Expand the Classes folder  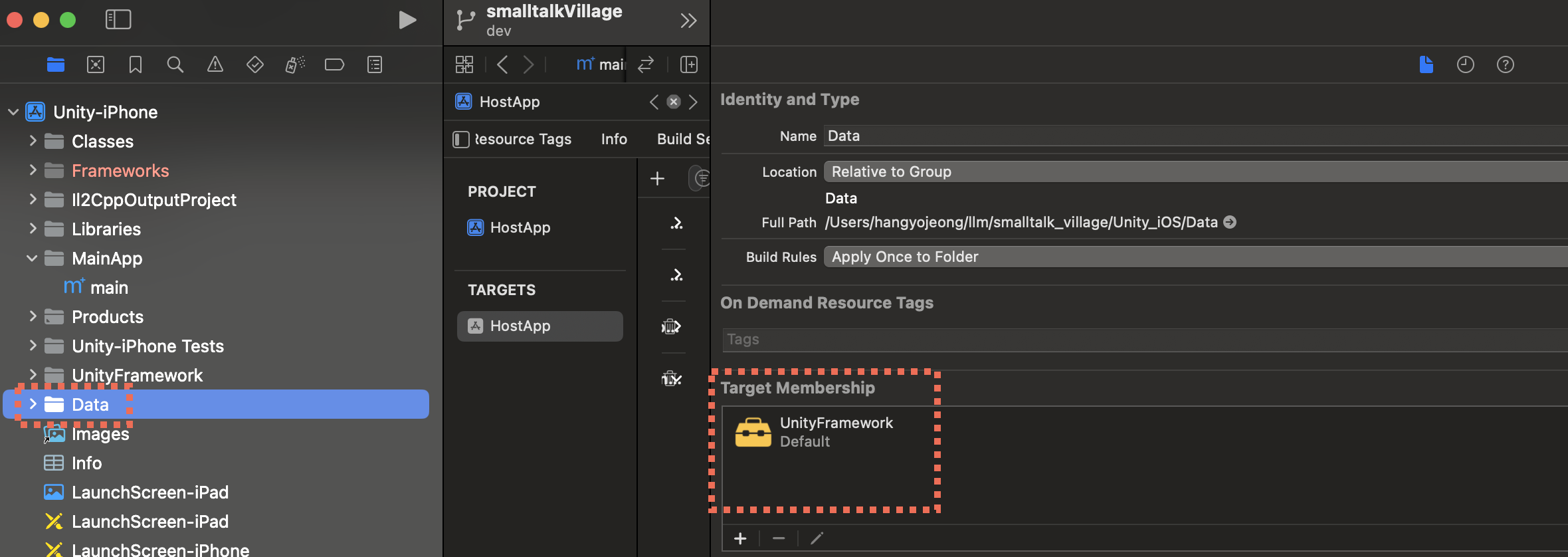[x=33, y=141]
